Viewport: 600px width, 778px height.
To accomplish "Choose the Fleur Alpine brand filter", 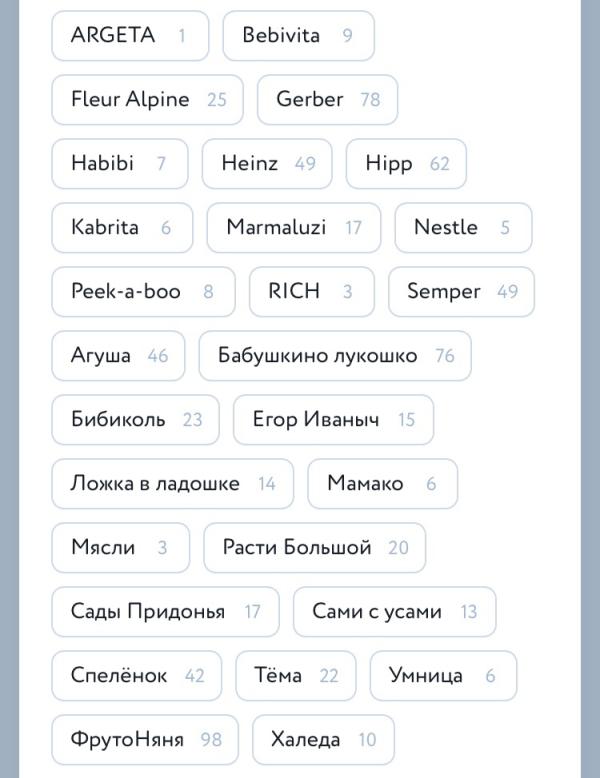I will [x=147, y=100].
